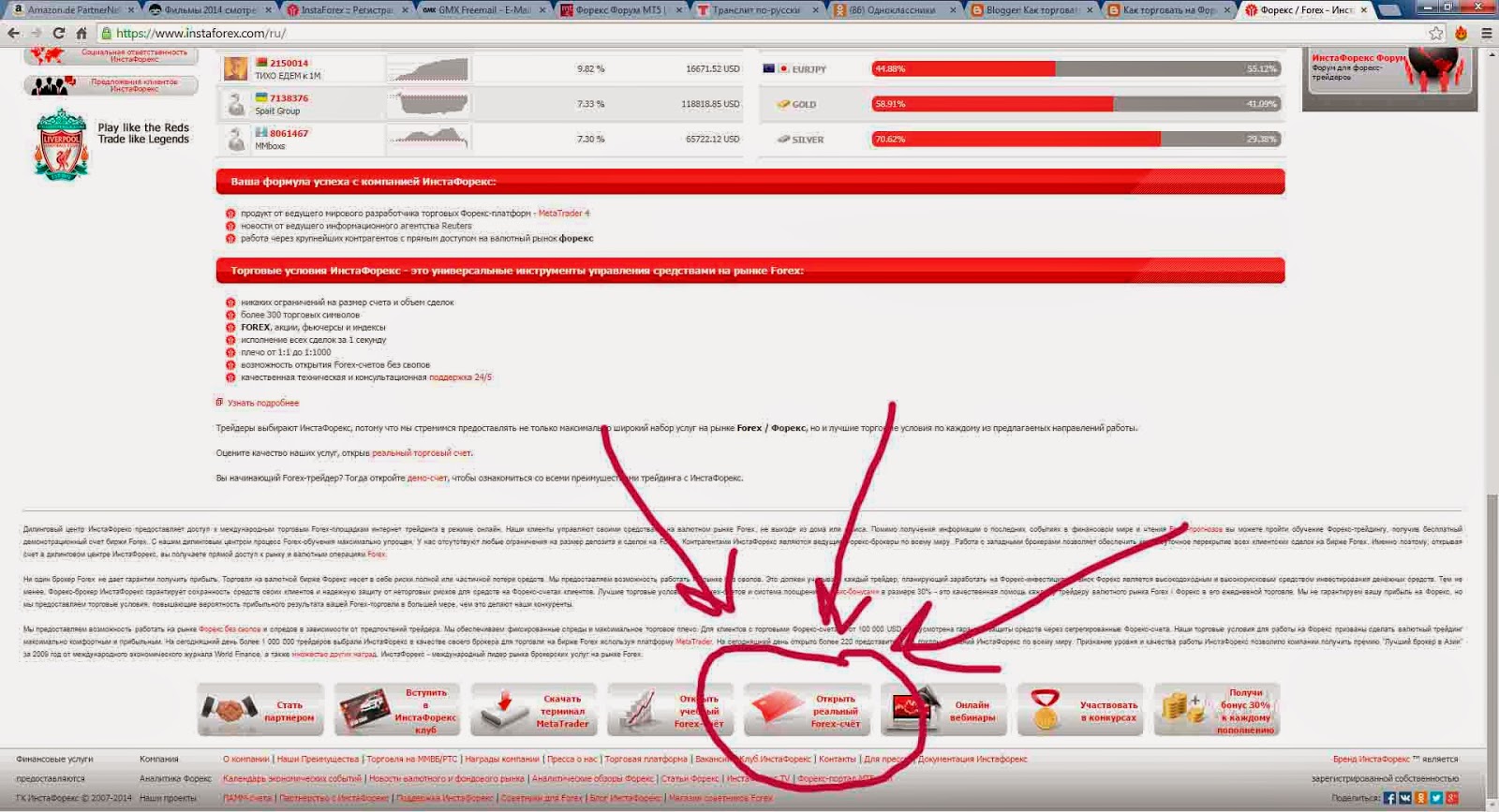Open chart thumbnail for MMboxs
The image size is (1499, 812).
(429, 139)
